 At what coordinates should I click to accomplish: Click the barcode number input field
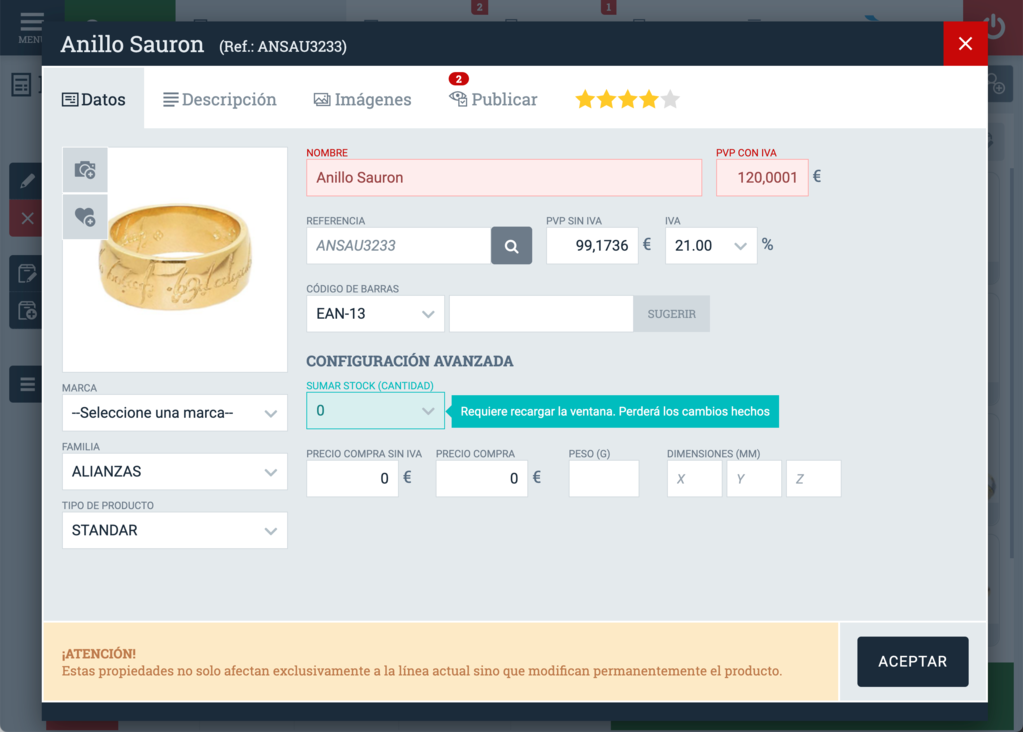pos(541,314)
